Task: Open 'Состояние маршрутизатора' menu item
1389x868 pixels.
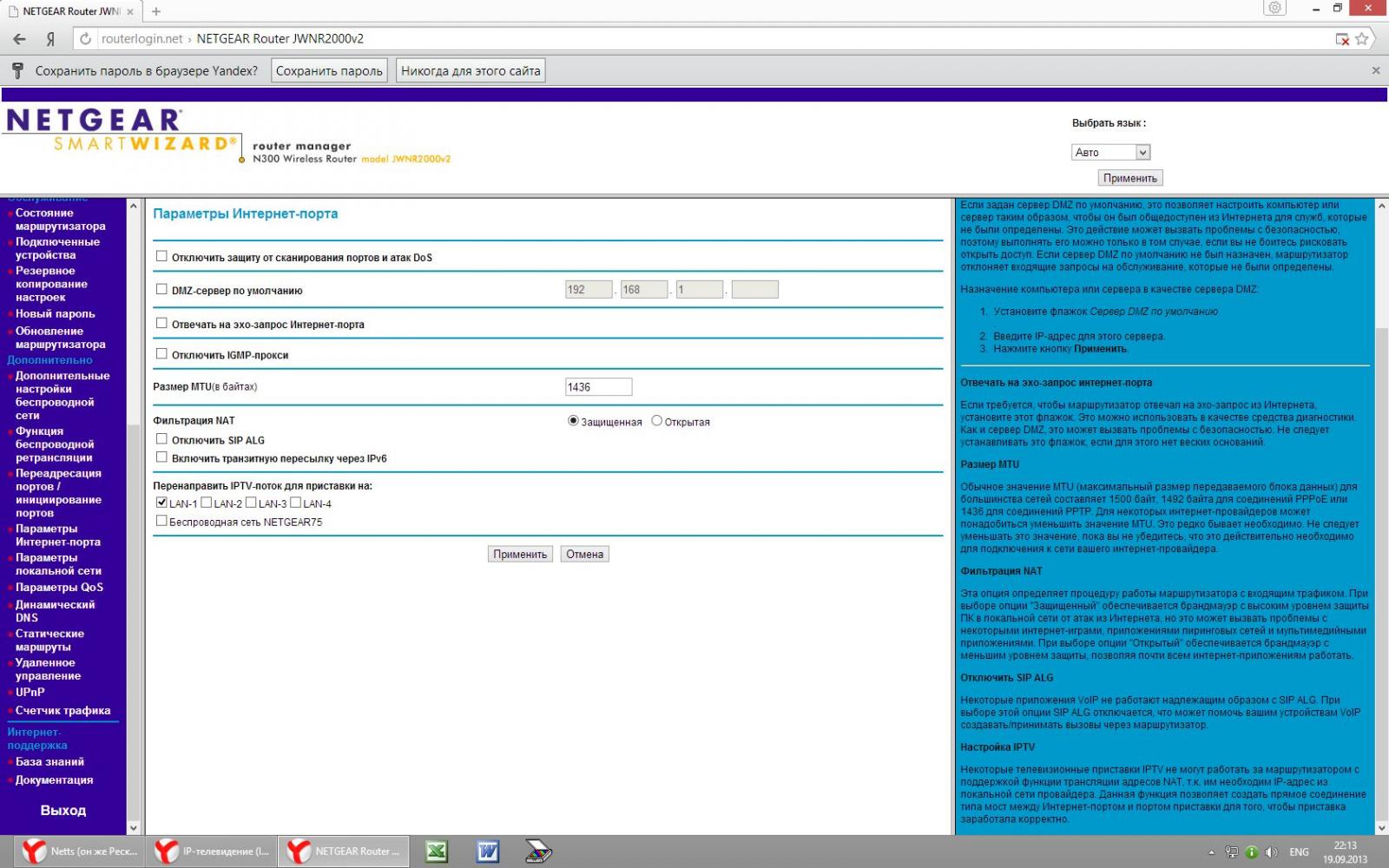Action: pyautogui.click(x=61, y=220)
